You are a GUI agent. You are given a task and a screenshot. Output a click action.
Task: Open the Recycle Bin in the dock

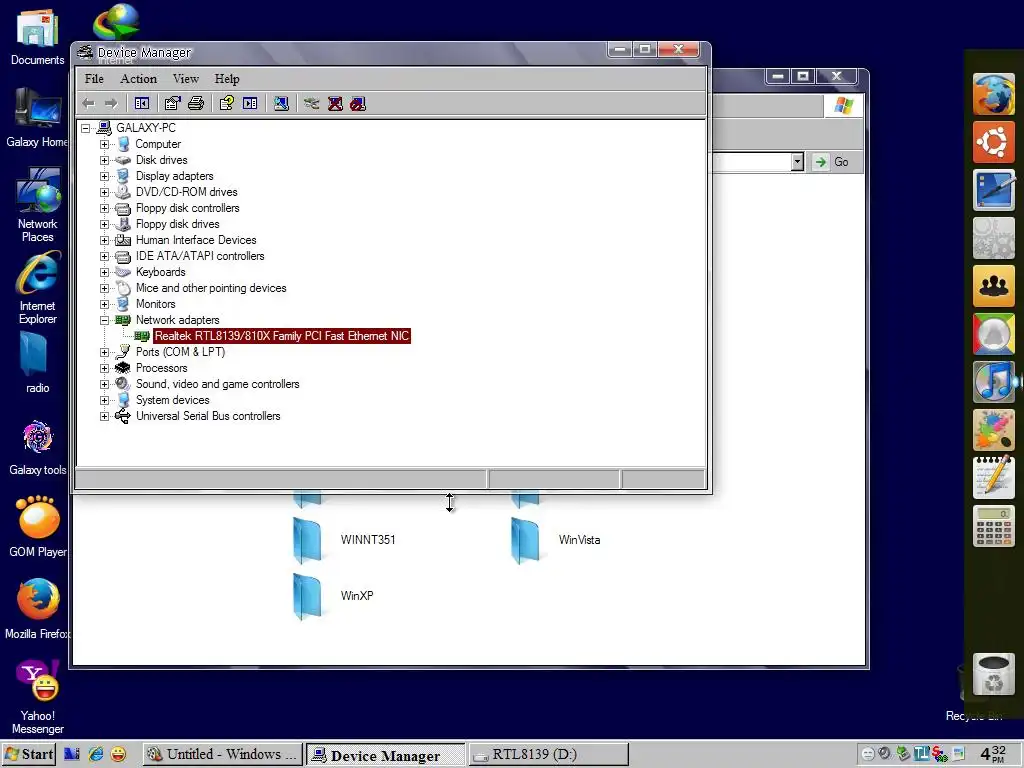click(x=993, y=675)
